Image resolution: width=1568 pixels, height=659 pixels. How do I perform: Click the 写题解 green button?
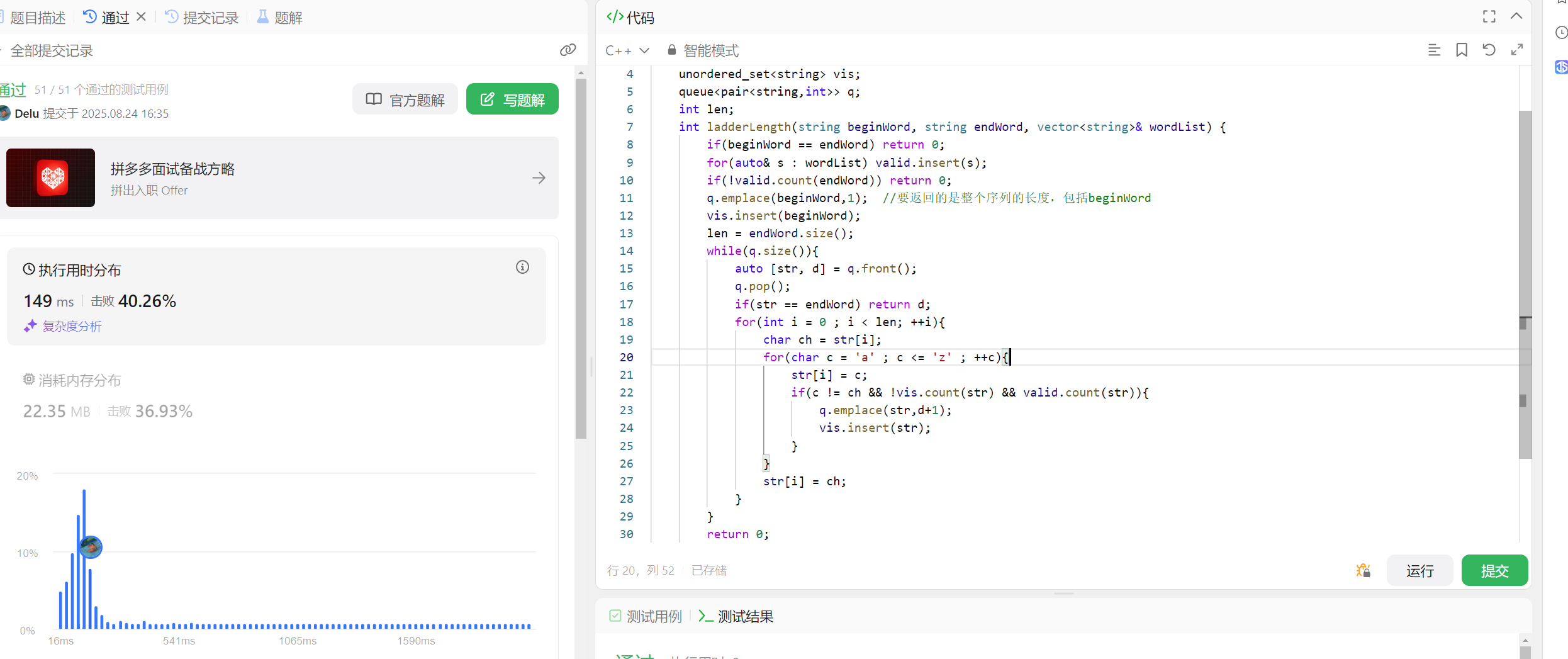512,99
